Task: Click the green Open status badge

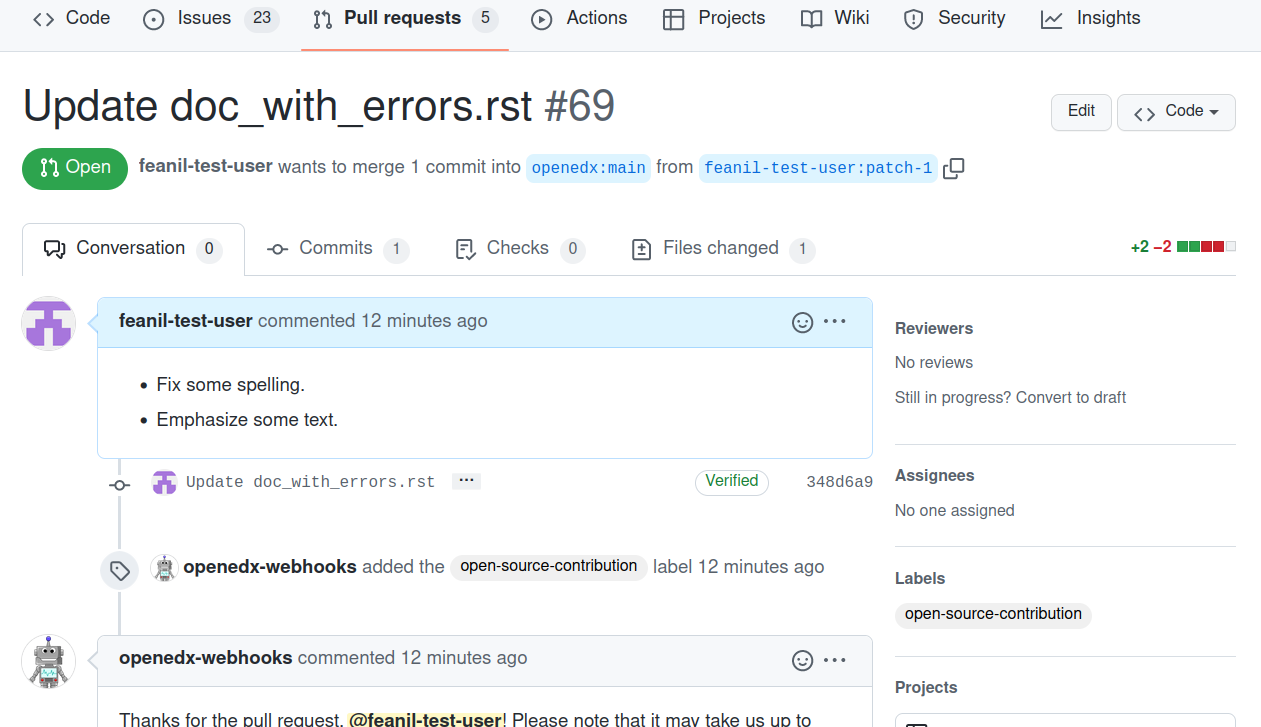Action: (x=74, y=168)
